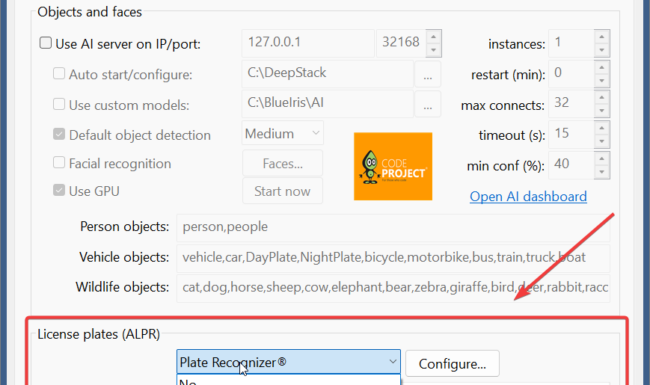Toggle Default object detection checkbox
The image size is (650, 385).
tap(59, 134)
